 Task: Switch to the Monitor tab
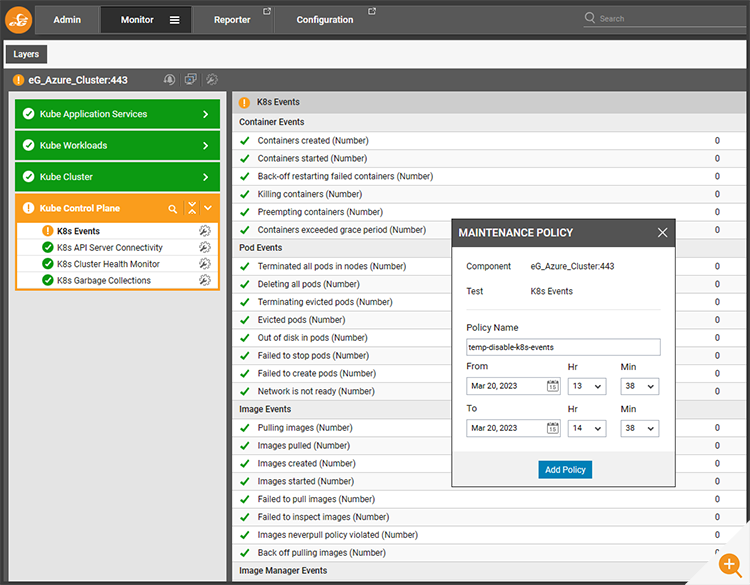click(137, 20)
